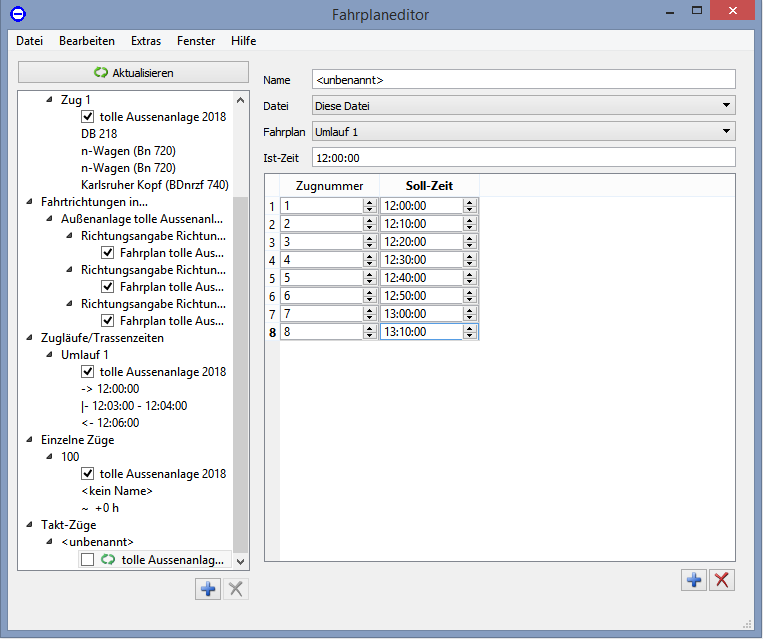Open the Bearbeiten menu
Image resolution: width=763 pixels, height=639 pixels.
(x=87, y=41)
